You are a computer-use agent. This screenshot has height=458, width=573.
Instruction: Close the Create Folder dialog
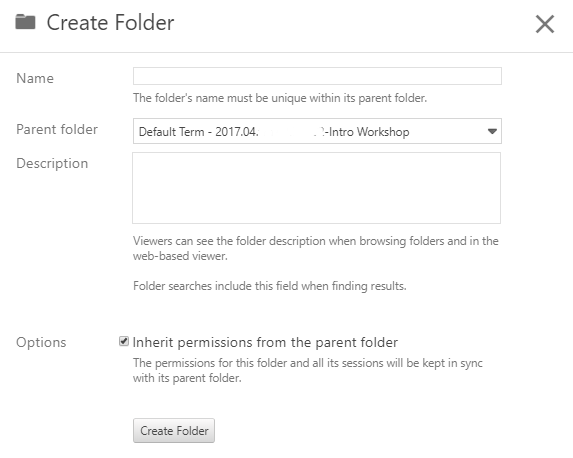pos(545,24)
